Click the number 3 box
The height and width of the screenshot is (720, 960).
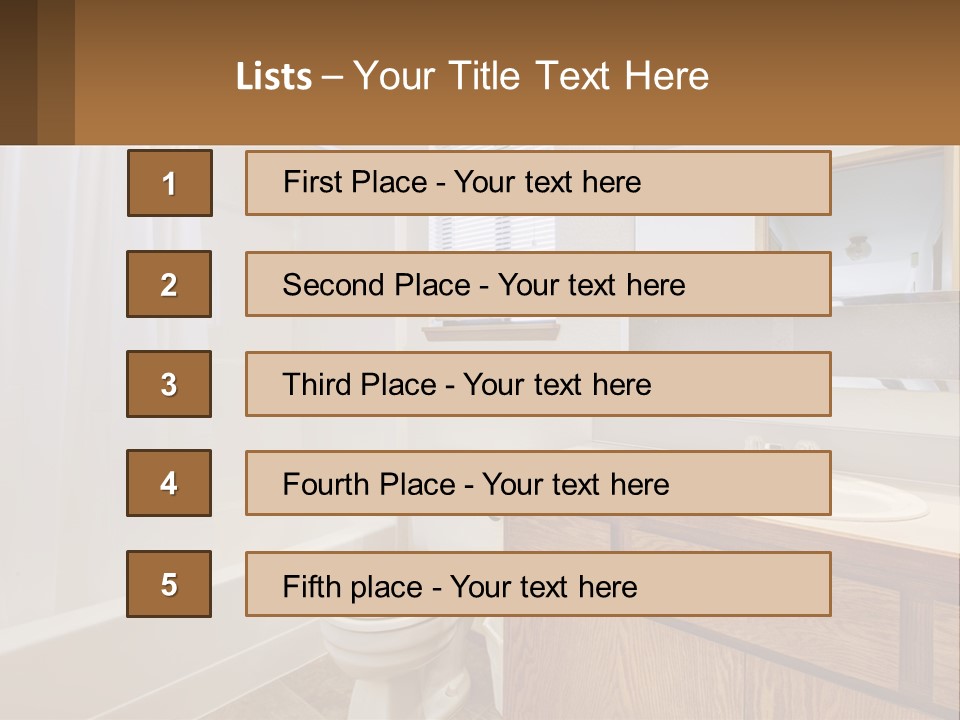(169, 384)
